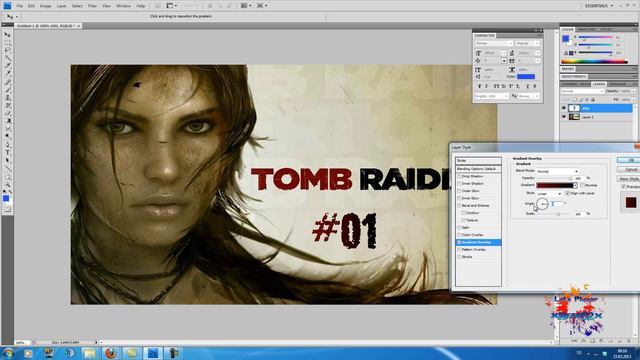Hide the text layer via its eye icon
This screenshot has width=640, height=360.
[564, 108]
